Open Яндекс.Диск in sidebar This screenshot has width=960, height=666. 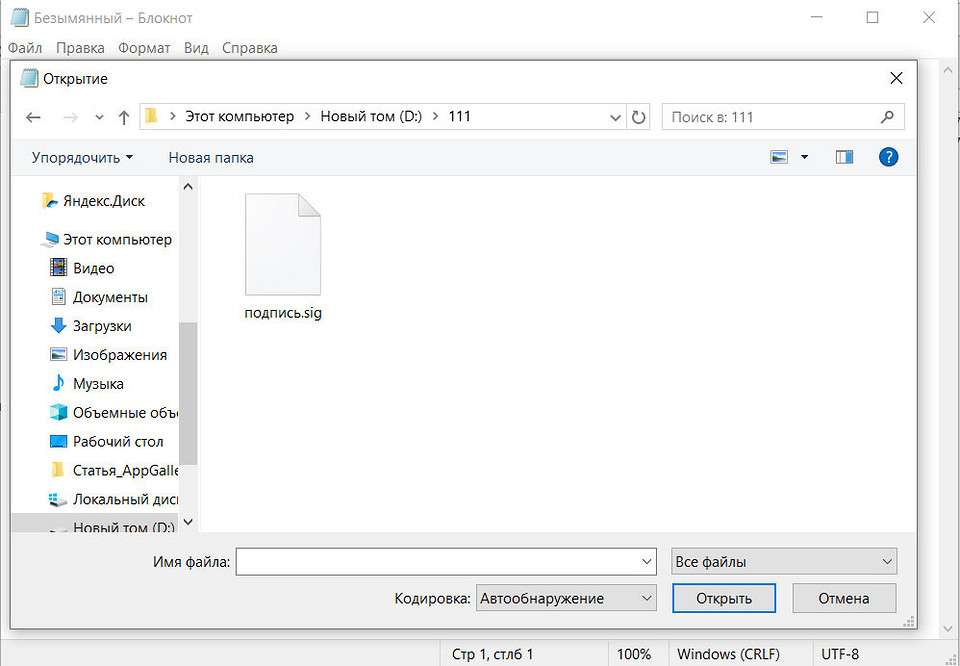point(103,201)
